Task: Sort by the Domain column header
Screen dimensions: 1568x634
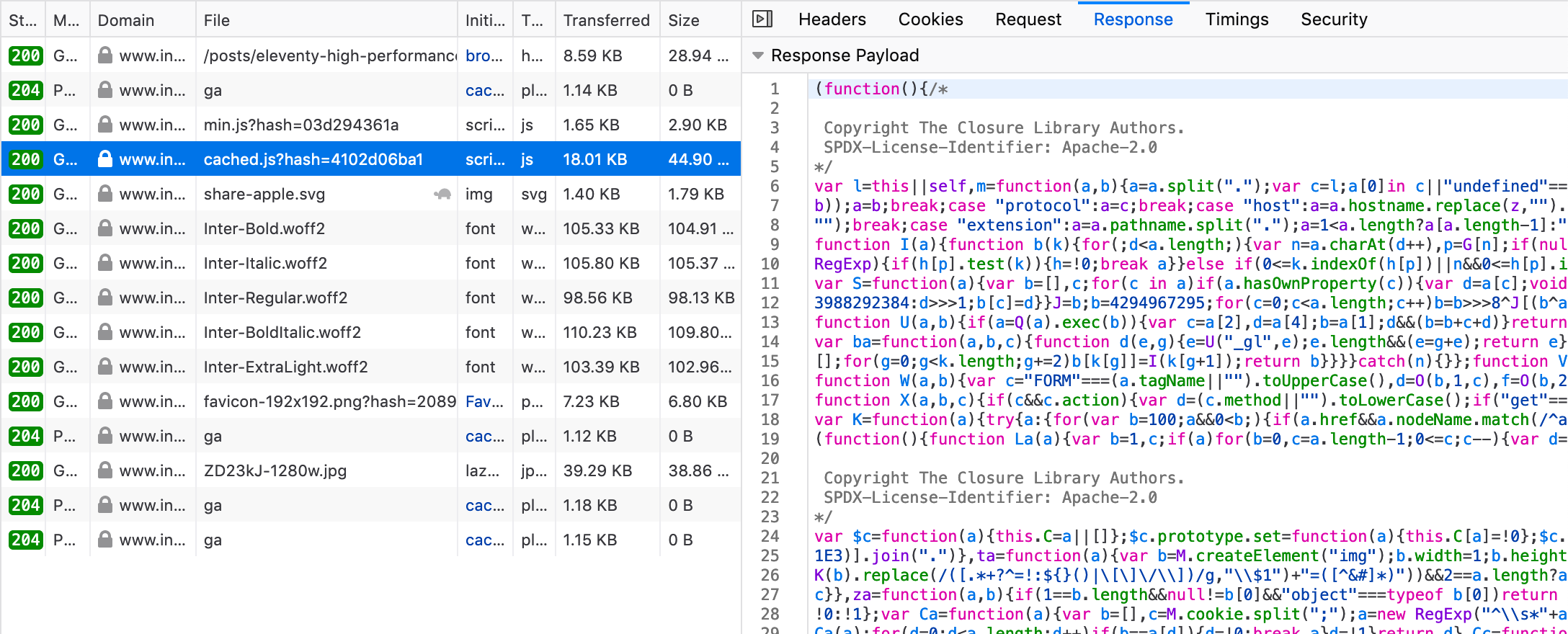Action: [x=143, y=20]
